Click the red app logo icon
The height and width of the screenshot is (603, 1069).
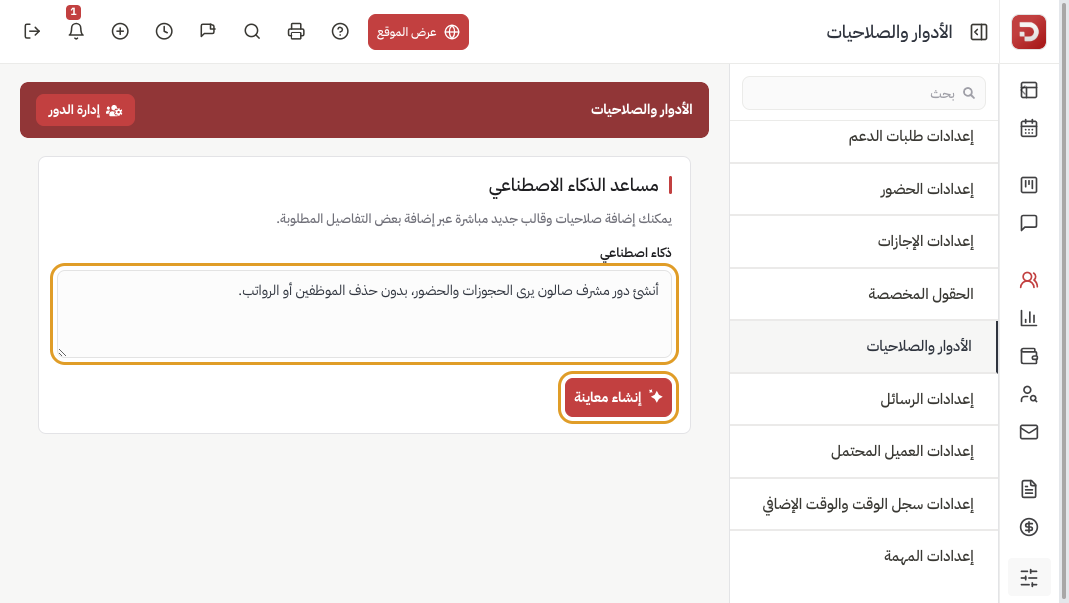(x=1028, y=31)
